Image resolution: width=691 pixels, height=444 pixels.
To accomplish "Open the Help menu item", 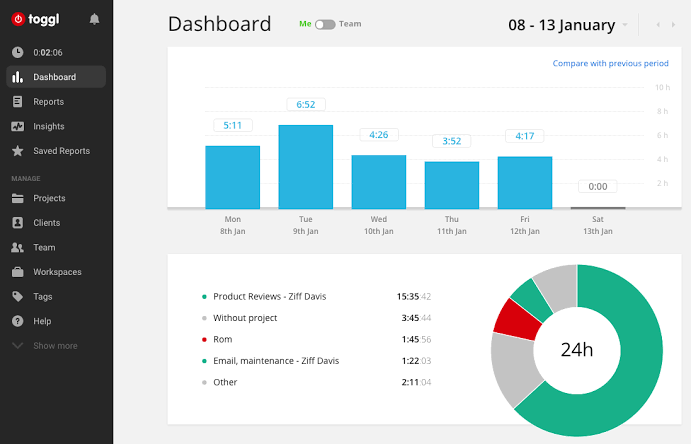I will (x=42, y=321).
